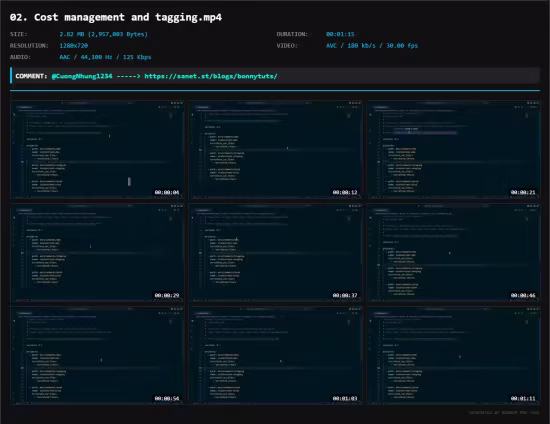Click the file size value 2.82 MB
This screenshot has height=424, width=550.
click(103, 34)
